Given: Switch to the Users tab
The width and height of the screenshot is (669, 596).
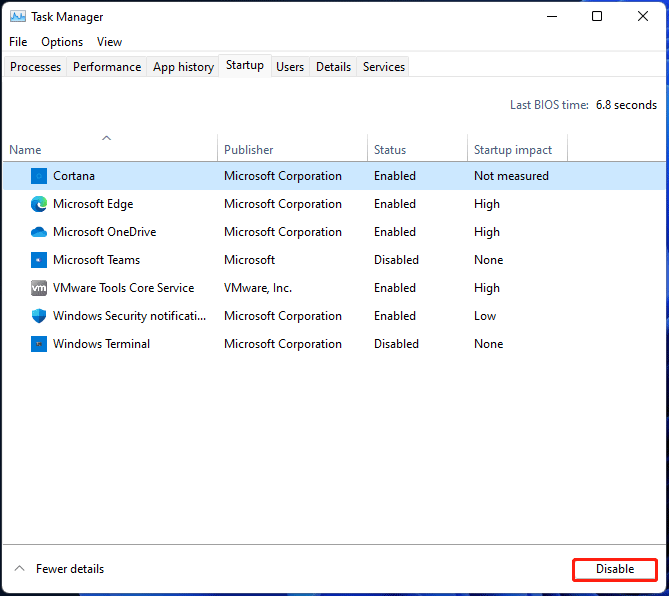Looking at the screenshot, I should 290,67.
